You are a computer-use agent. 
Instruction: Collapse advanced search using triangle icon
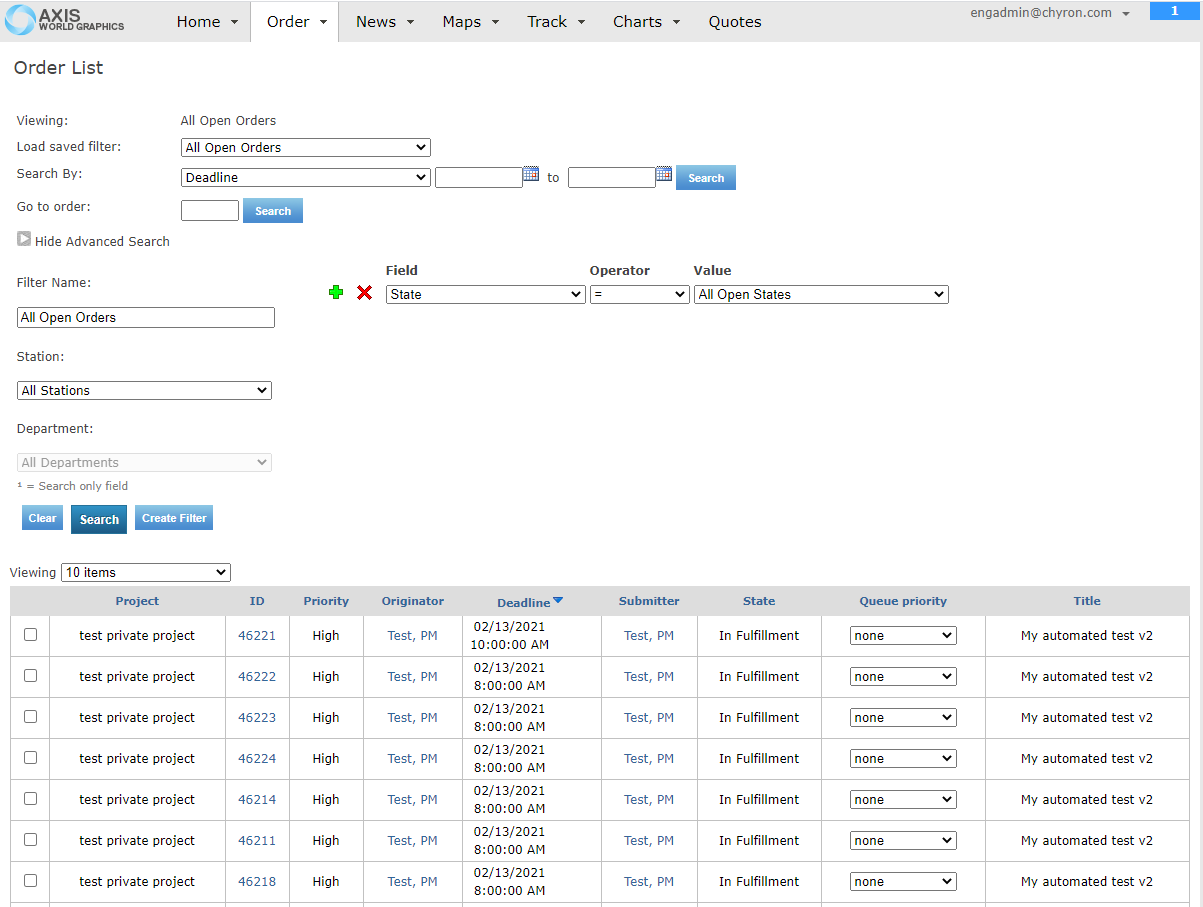coord(24,240)
